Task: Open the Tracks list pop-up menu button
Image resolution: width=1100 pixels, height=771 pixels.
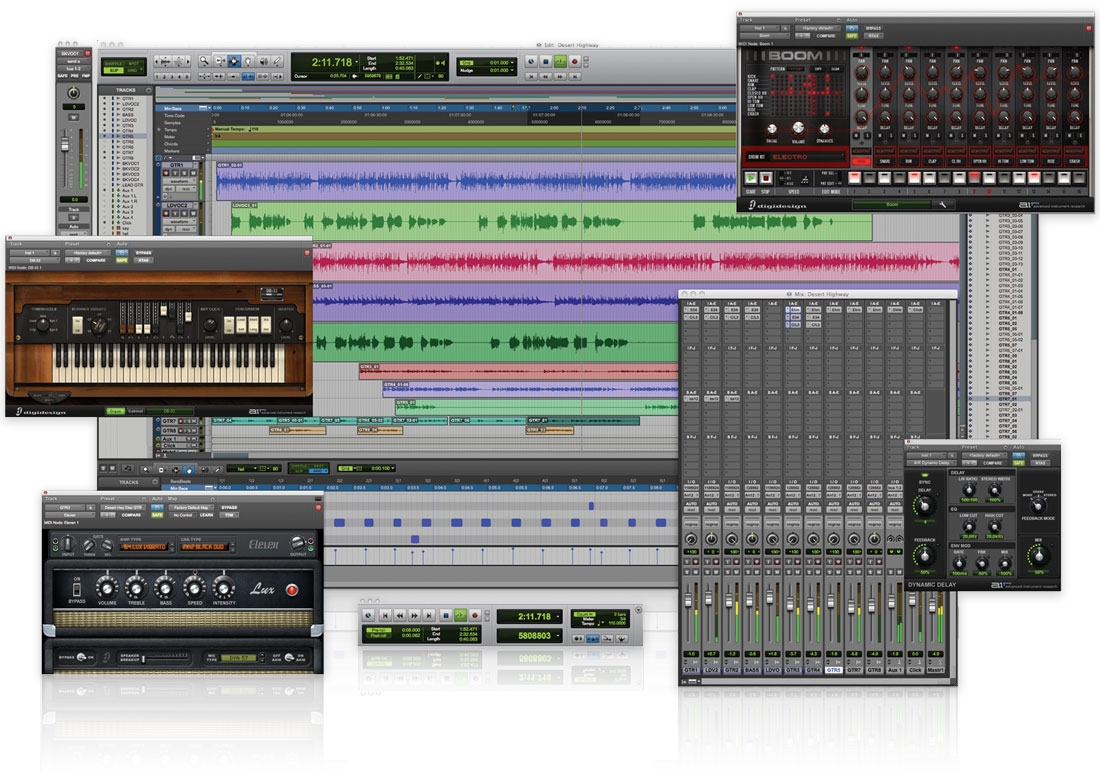Action: point(149,90)
